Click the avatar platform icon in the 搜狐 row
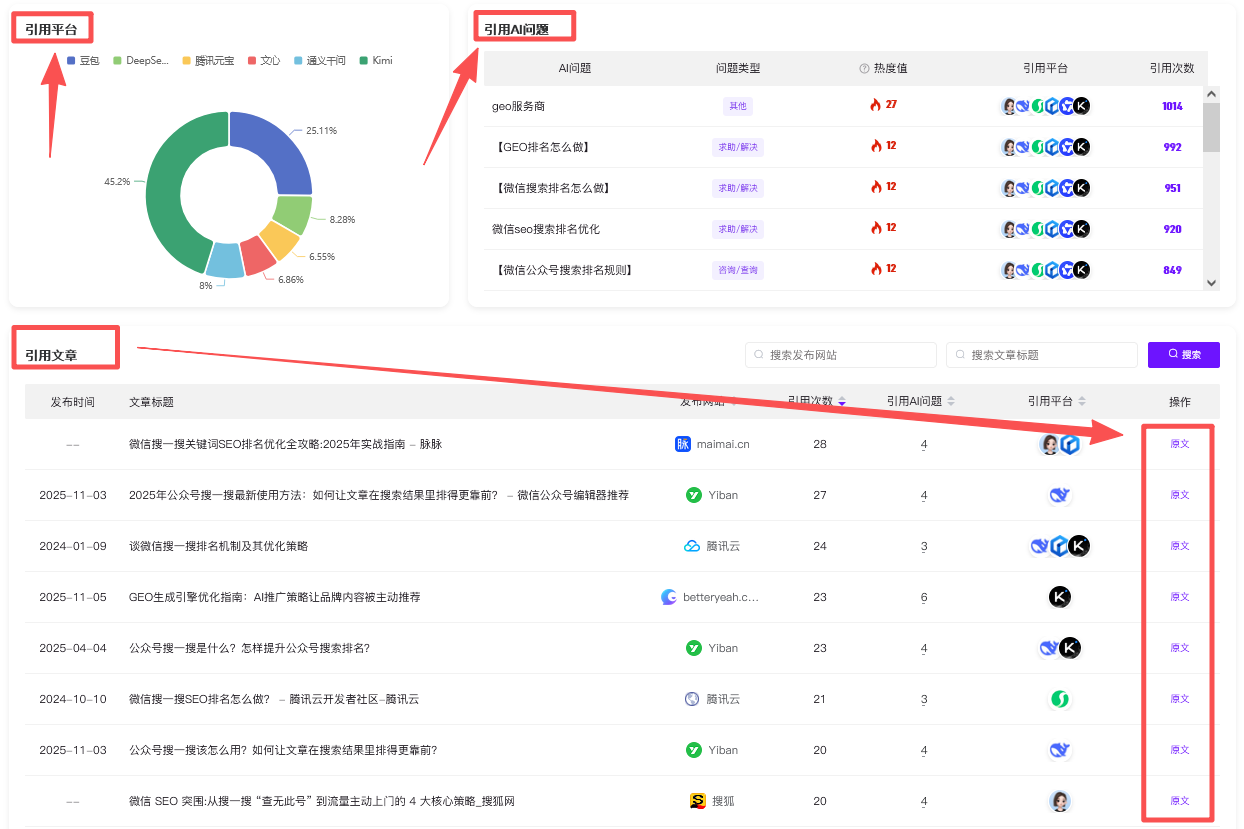1244x829 pixels. pyautogui.click(x=1060, y=801)
